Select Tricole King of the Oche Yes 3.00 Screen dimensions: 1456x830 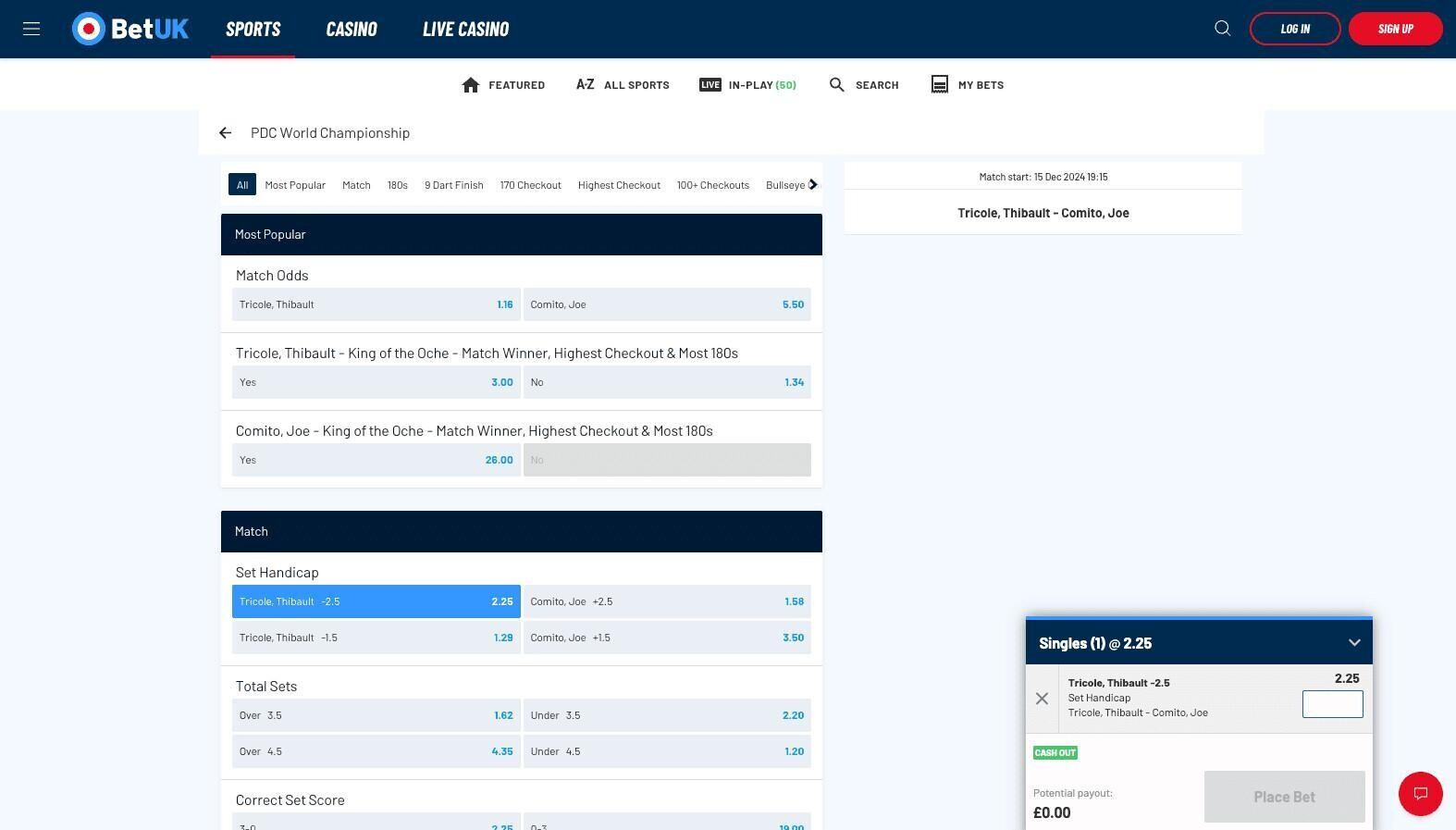click(376, 382)
